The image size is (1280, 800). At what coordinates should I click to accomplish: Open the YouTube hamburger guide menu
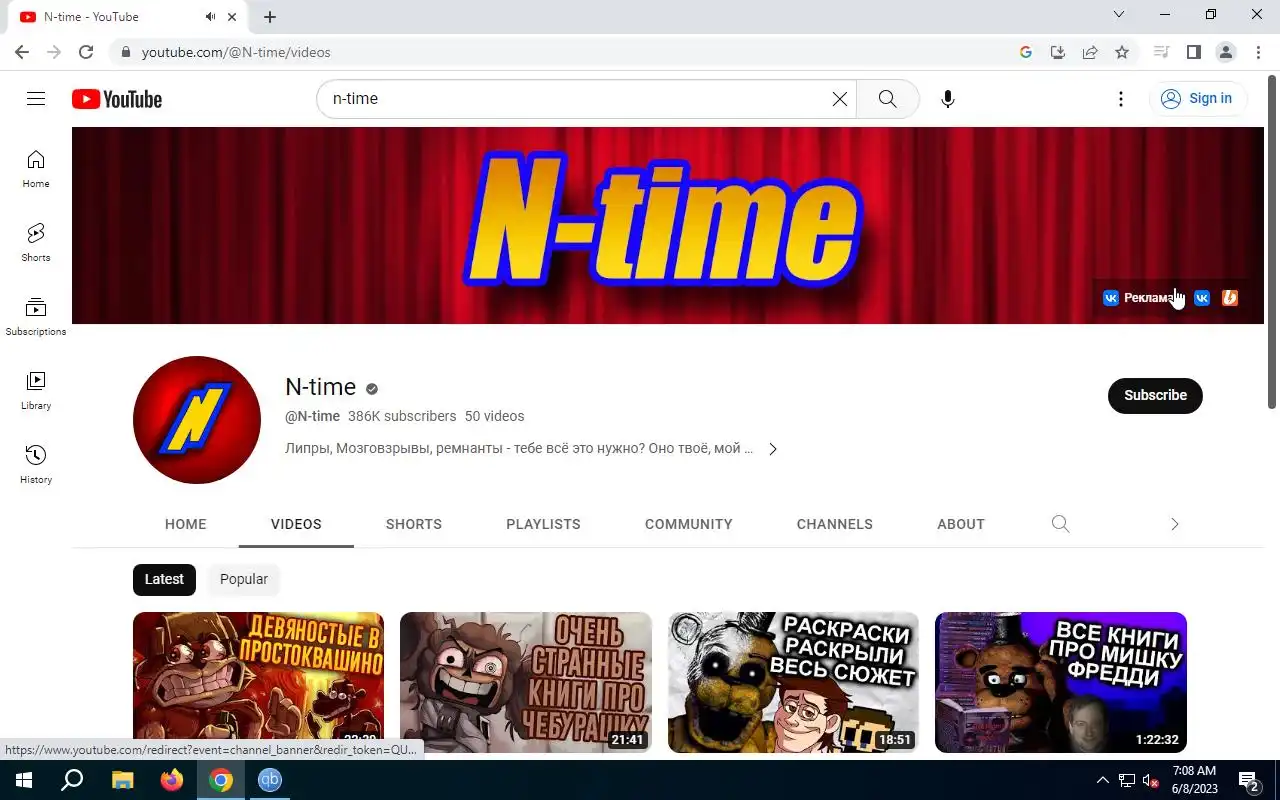point(36,98)
